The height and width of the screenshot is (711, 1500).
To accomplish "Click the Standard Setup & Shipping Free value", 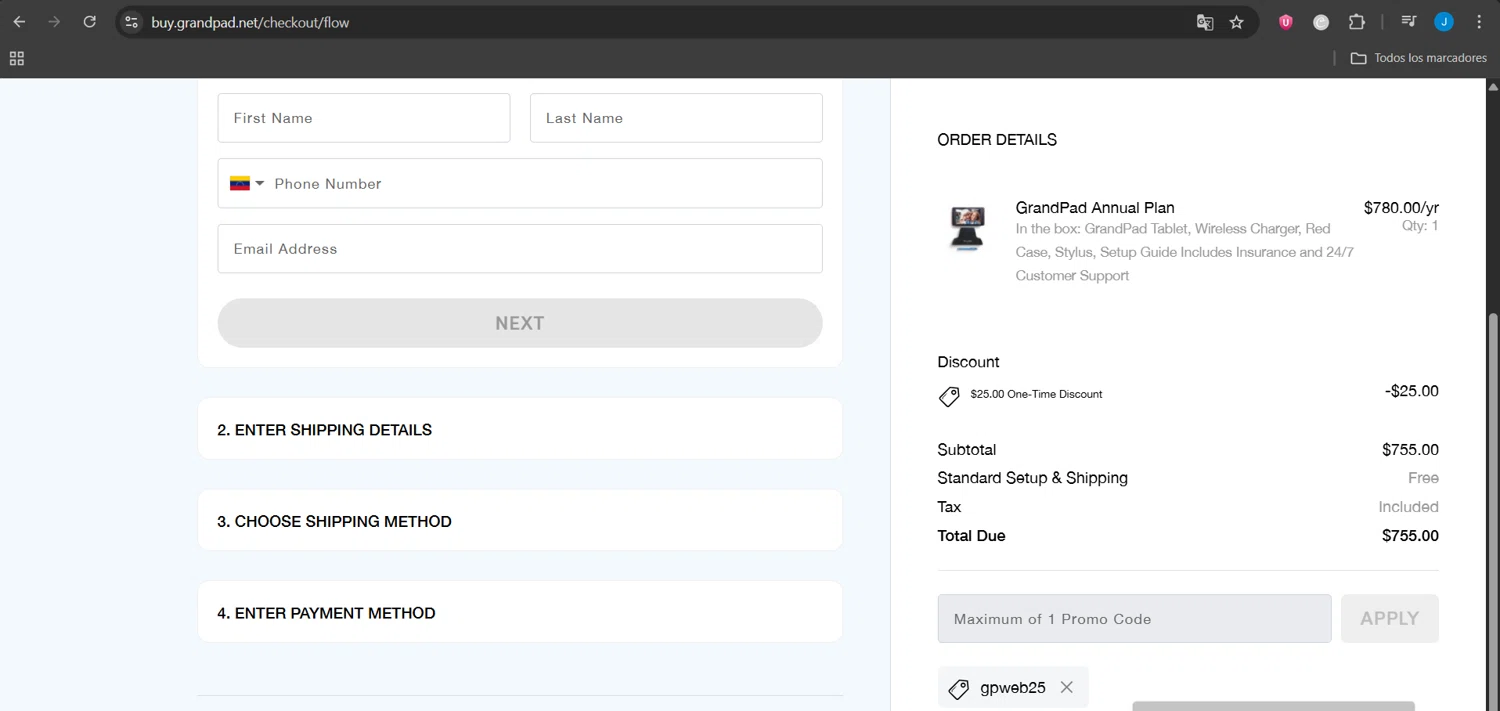I will tap(1423, 478).
